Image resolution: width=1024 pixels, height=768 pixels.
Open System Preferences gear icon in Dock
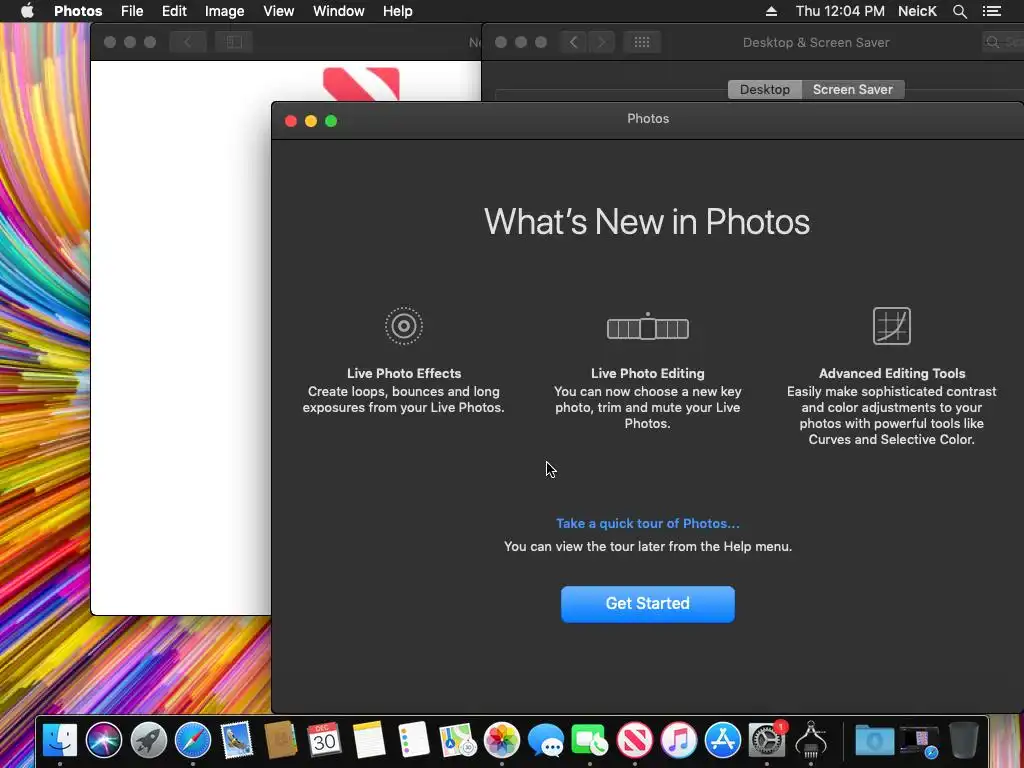tap(767, 740)
